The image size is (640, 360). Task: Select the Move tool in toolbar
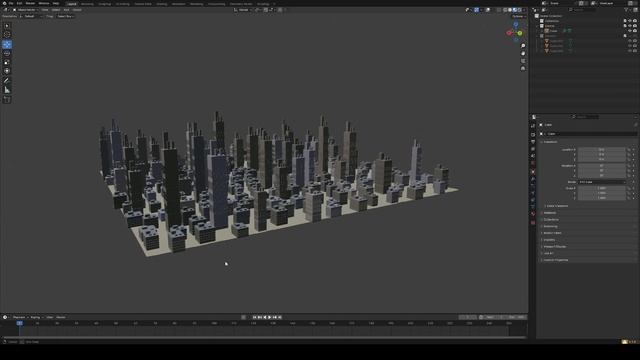(7, 44)
